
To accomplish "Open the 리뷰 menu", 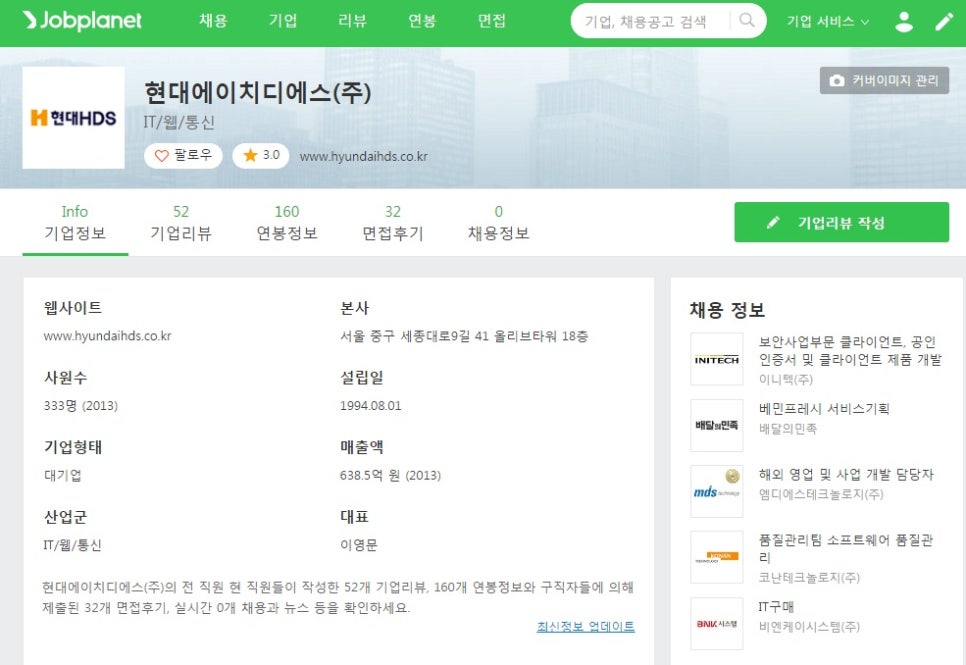I will coord(352,20).
